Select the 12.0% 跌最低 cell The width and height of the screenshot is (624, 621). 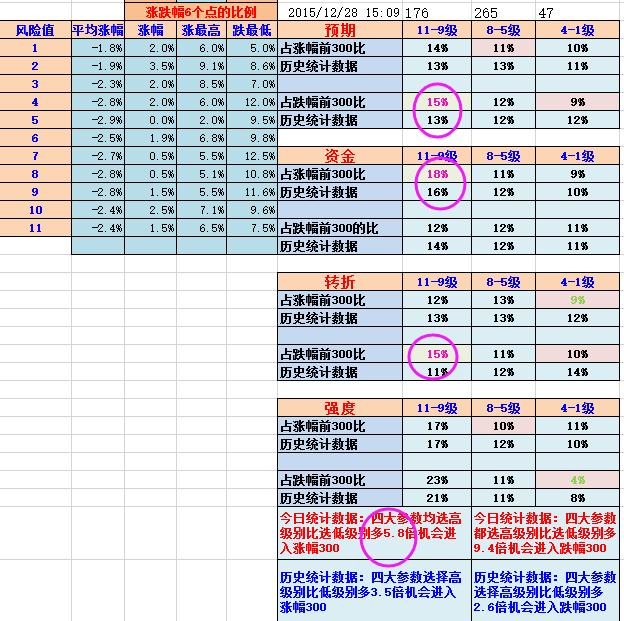[x=252, y=102]
